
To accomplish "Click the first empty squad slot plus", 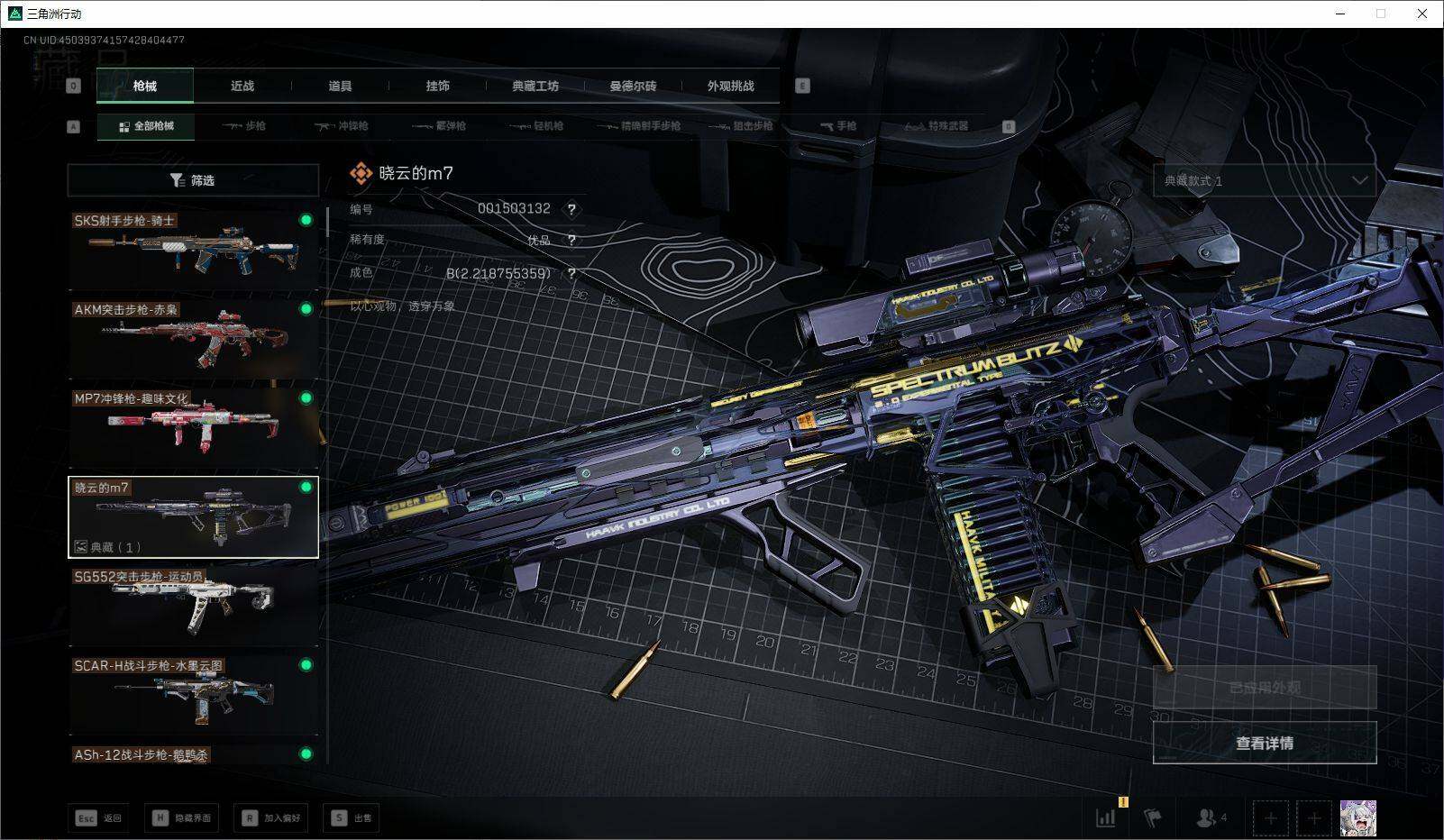I will (x=1270, y=817).
